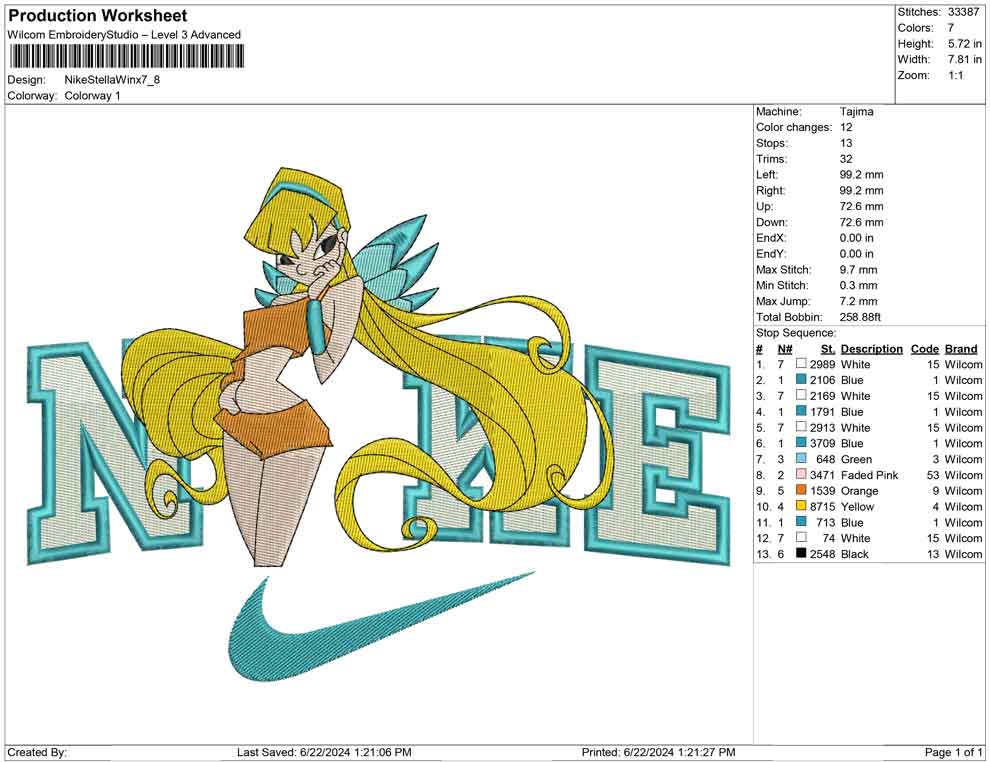Pick the blue swatch for stop 6 (3709)
Image resolution: width=990 pixels, height=762 pixels.
[x=801, y=443]
